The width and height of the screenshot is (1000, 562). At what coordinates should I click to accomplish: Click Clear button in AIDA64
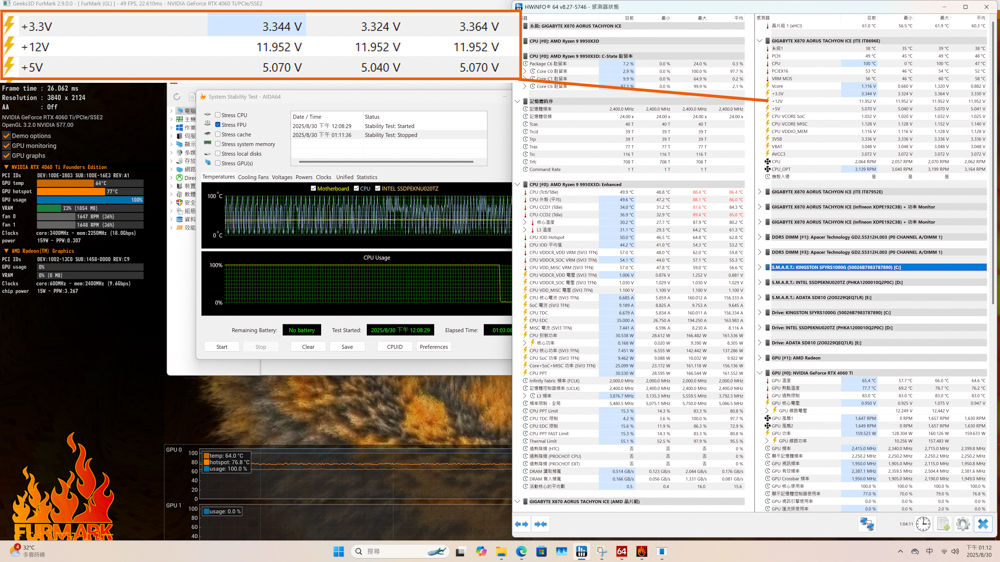click(x=308, y=346)
